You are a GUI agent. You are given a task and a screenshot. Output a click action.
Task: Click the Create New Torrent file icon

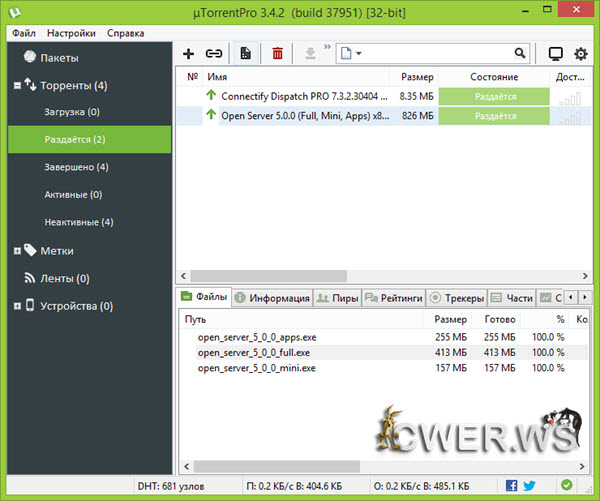click(246, 53)
